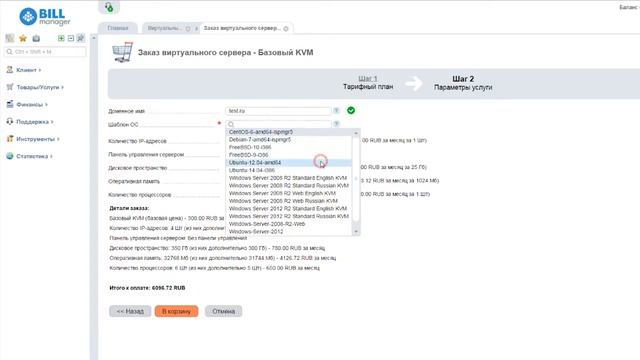Image resolution: width=640 pixels, height=360 pixels.
Task: Click the up arrow of the OS list scrollbar
Action: [356, 133]
